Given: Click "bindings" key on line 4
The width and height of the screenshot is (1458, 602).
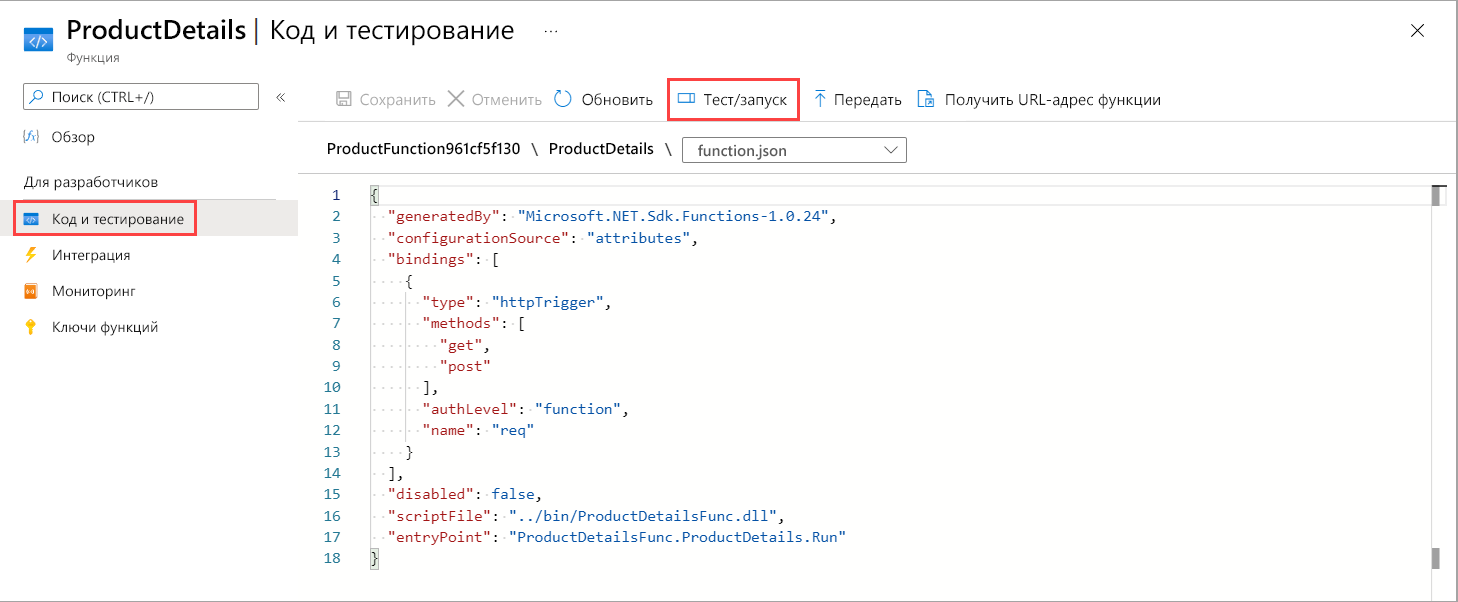Looking at the screenshot, I should coord(432,259).
